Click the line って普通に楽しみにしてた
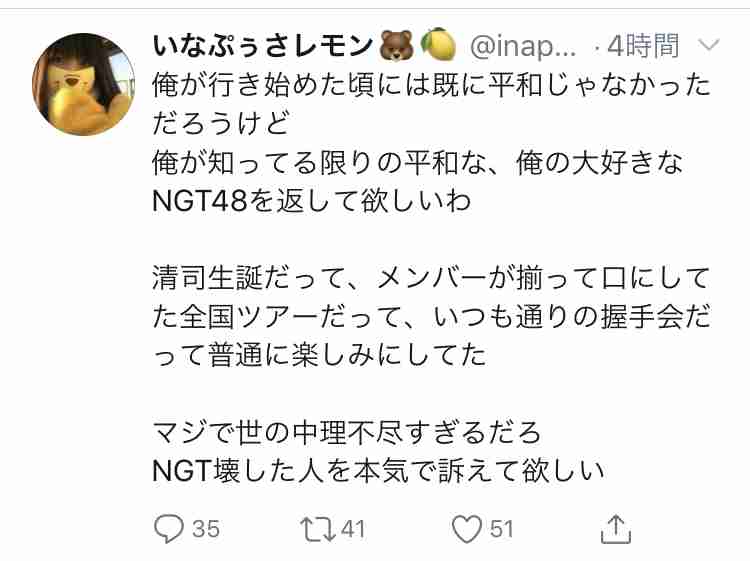This screenshot has width=750, height=561. tap(320, 355)
